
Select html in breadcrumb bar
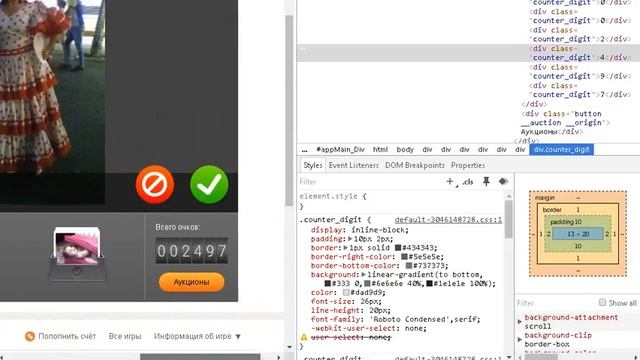(380, 150)
